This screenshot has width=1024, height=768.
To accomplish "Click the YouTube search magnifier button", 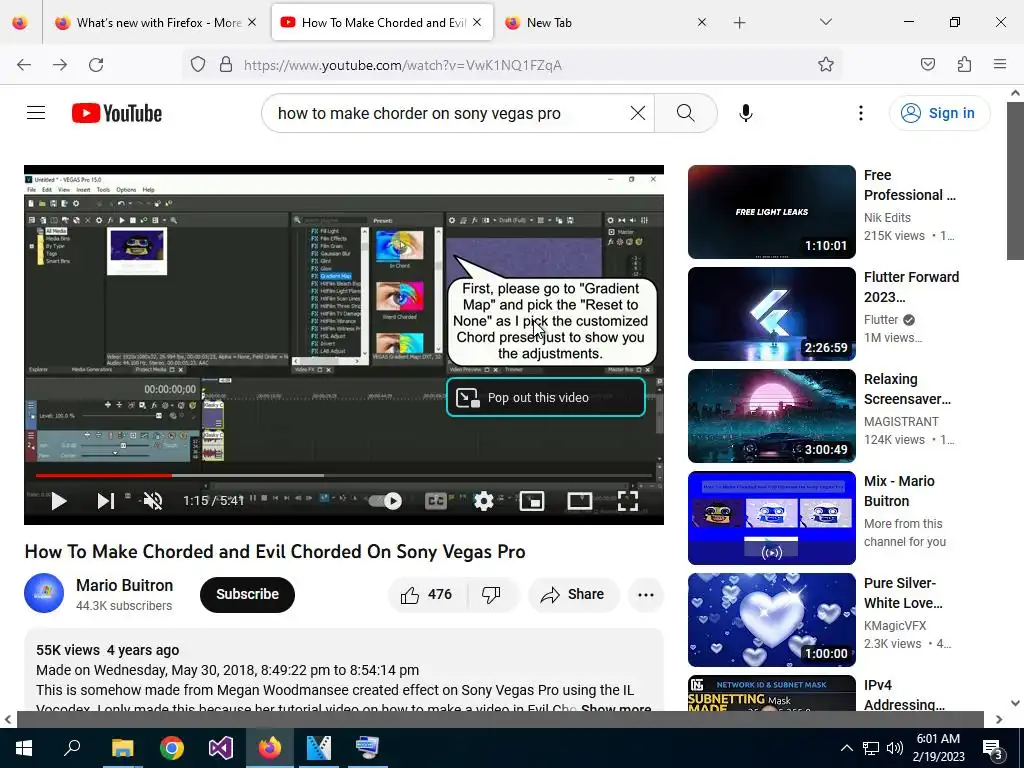I will tap(686, 113).
